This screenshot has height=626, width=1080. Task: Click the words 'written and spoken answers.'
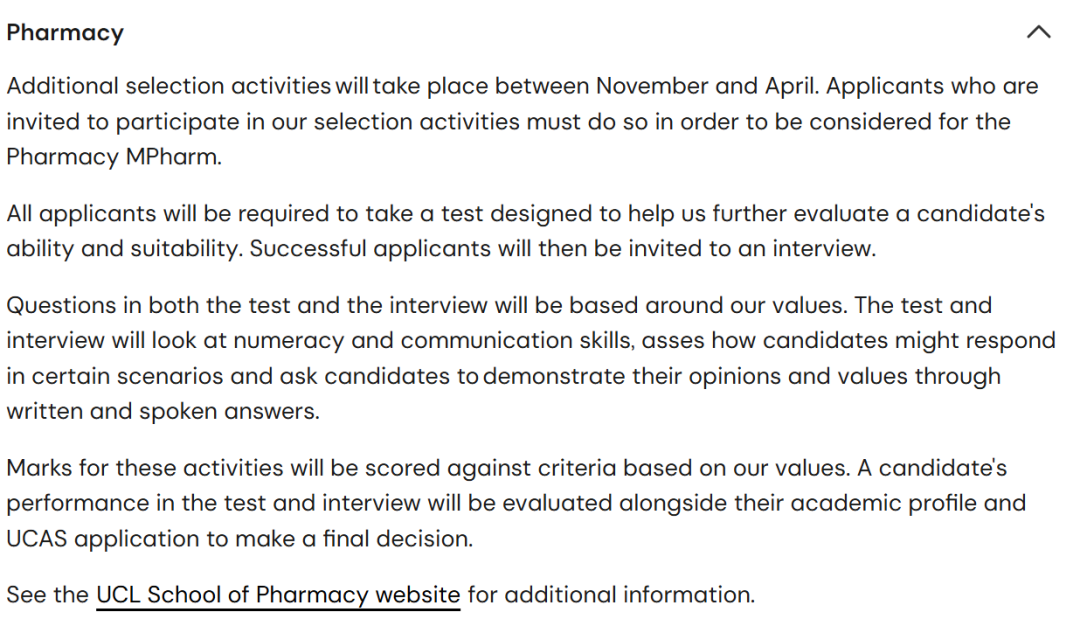click(163, 411)
